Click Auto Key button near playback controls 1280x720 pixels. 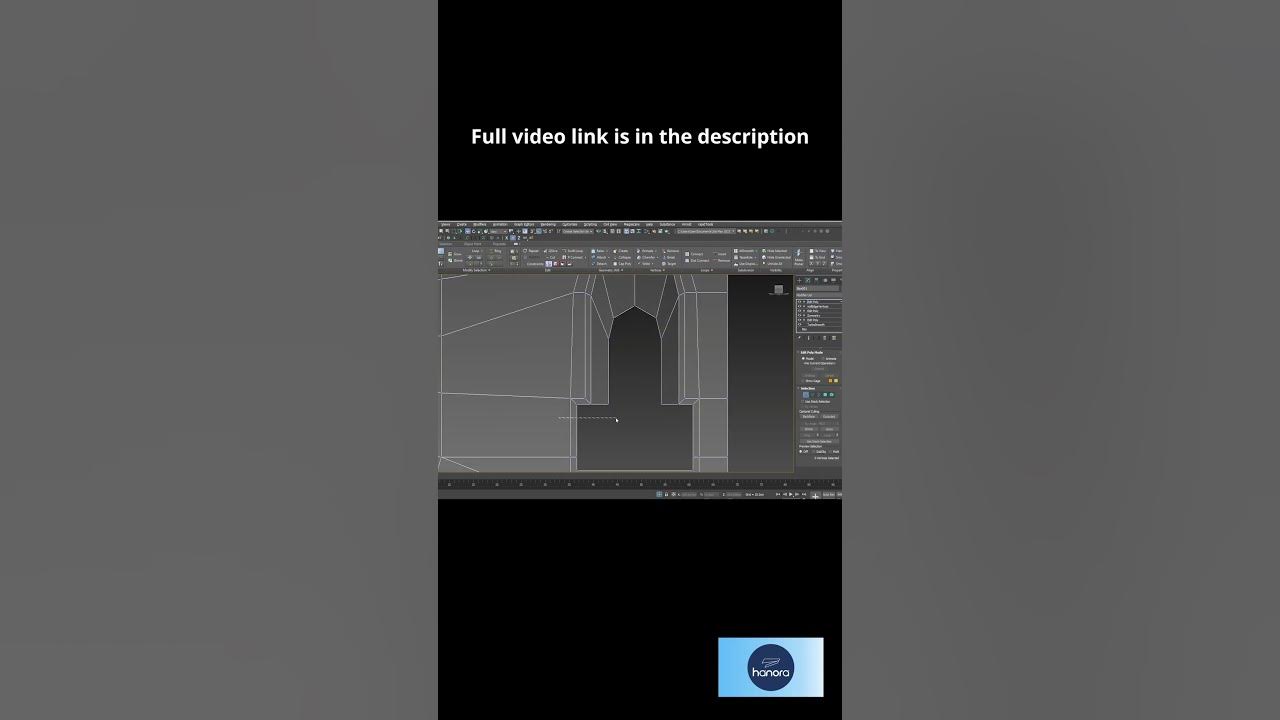829,494
